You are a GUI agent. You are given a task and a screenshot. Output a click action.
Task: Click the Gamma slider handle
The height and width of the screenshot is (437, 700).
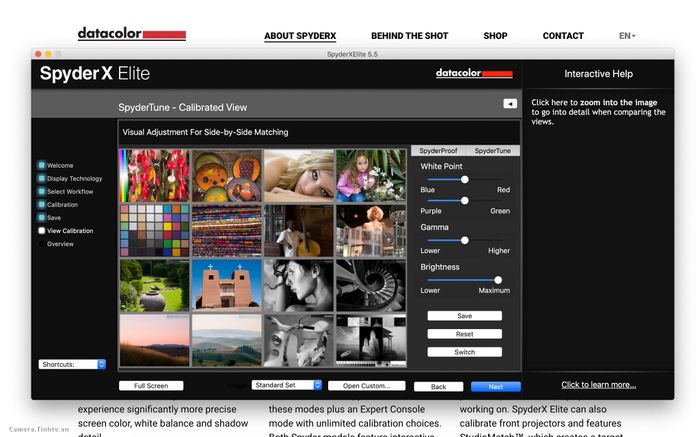[x=465, y=241]
